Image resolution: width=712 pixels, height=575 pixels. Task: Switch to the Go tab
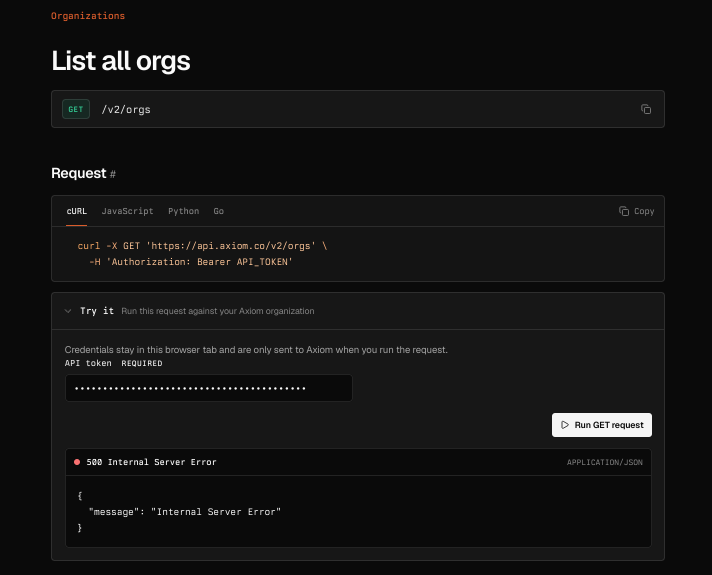coord(218,211)
